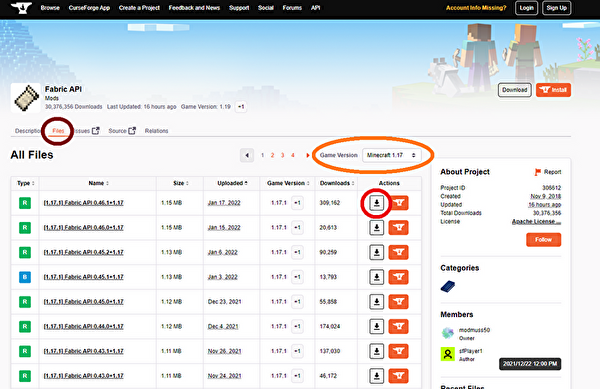
Task: Go to previous page arrow
Action: 247,155
